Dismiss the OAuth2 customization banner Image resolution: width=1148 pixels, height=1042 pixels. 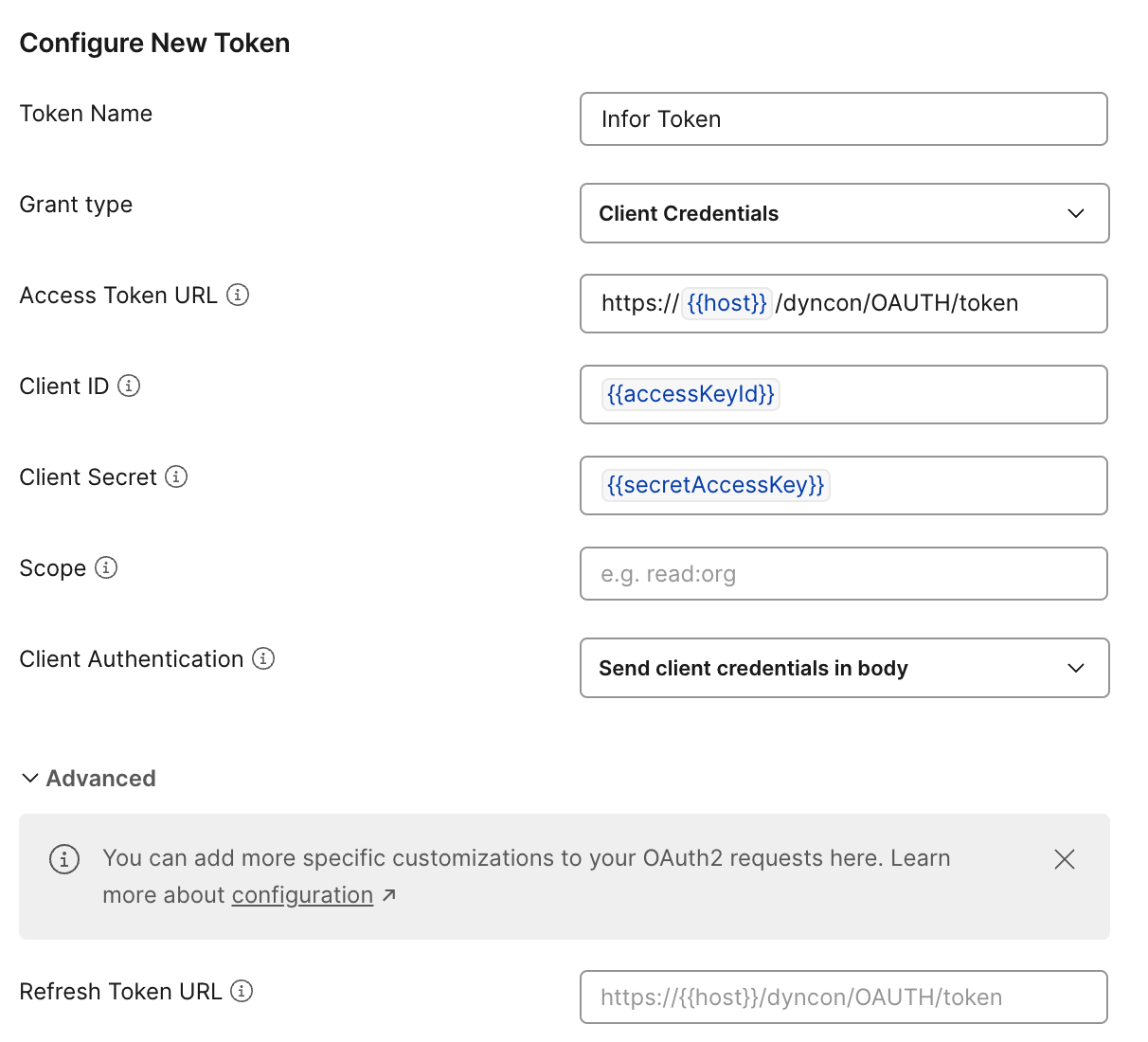pyautogui.click(x=1064, y=859)
